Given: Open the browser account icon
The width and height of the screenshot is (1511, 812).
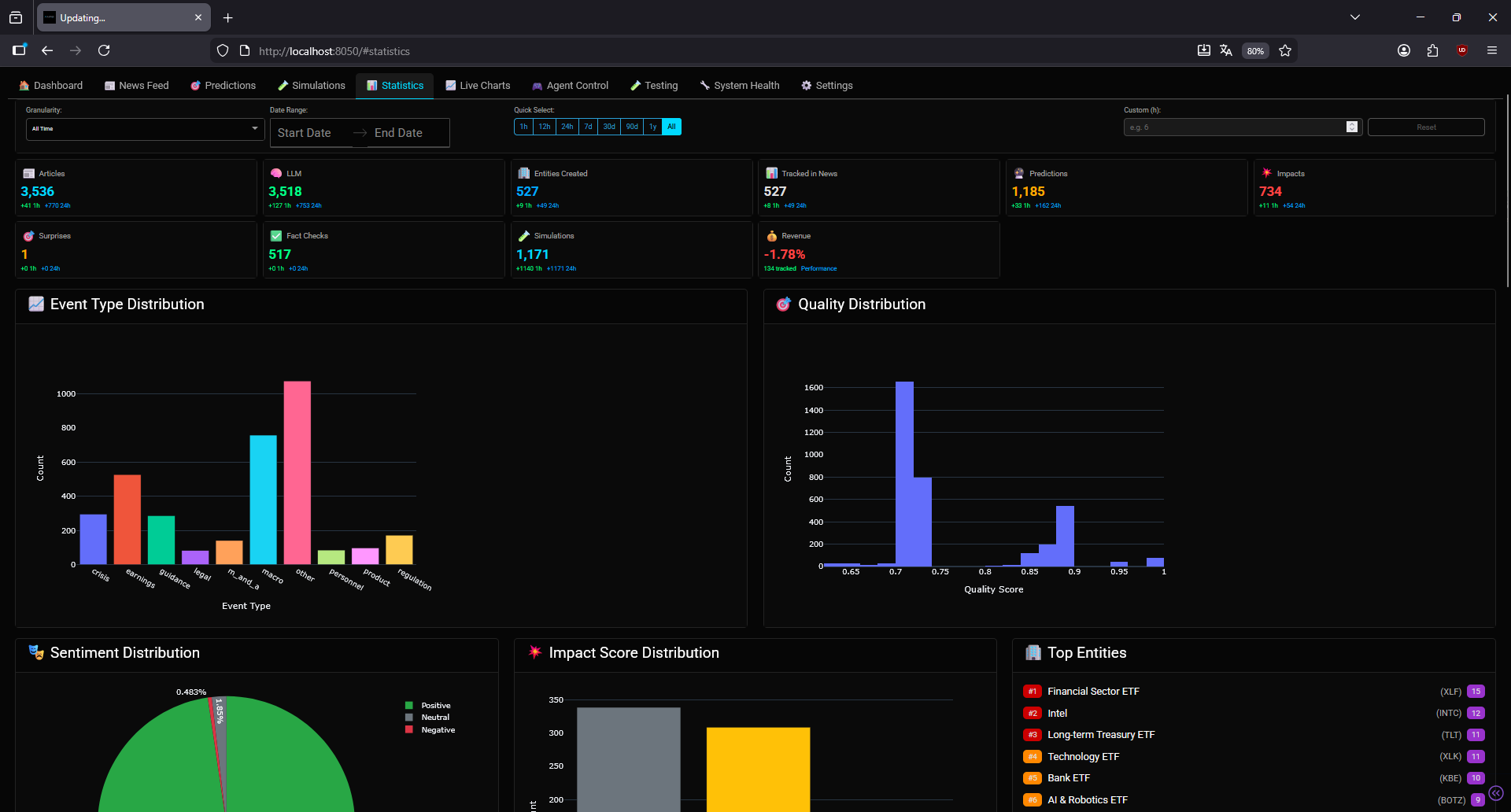Looking at the screenshot, I should 1404,50.
